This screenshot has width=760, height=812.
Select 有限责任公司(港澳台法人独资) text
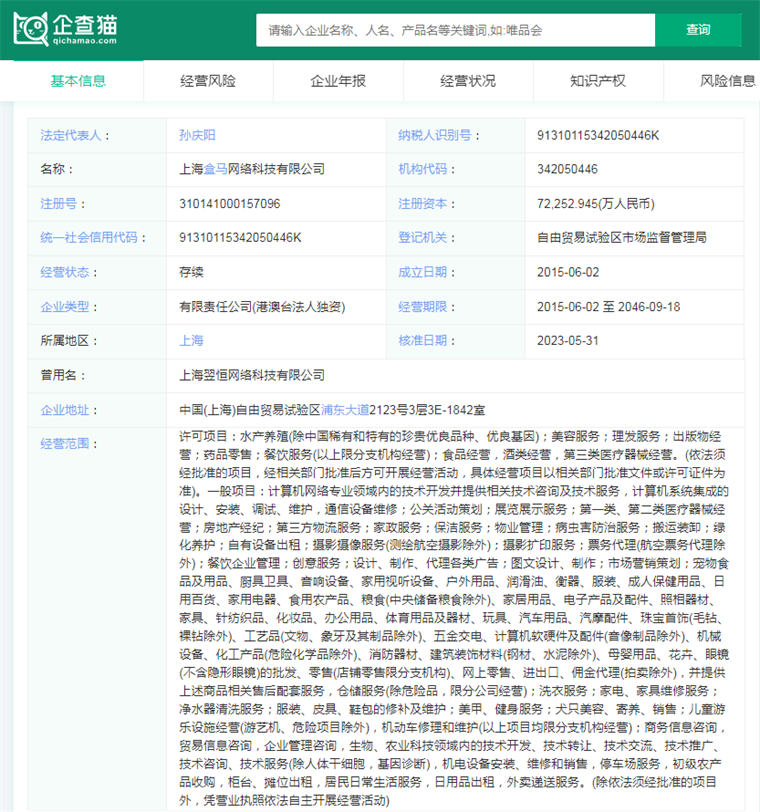(262, 307)
